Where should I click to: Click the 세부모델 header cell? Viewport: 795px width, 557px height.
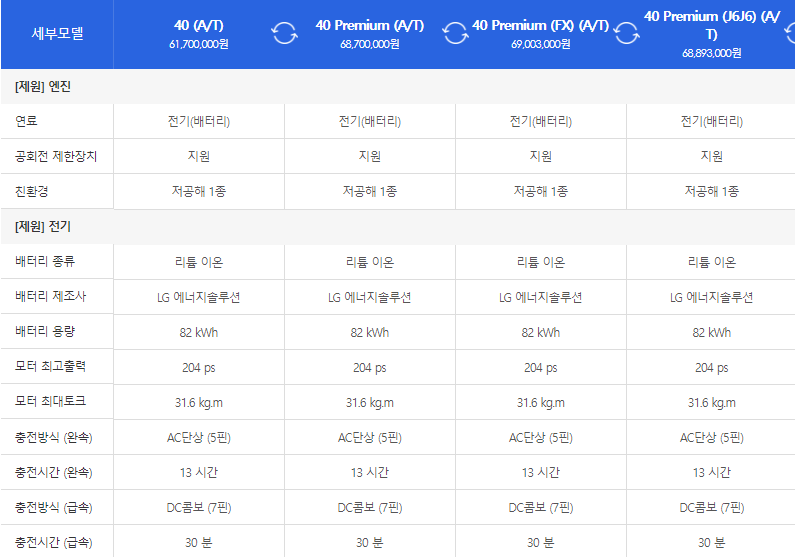(x=57, y=33)
